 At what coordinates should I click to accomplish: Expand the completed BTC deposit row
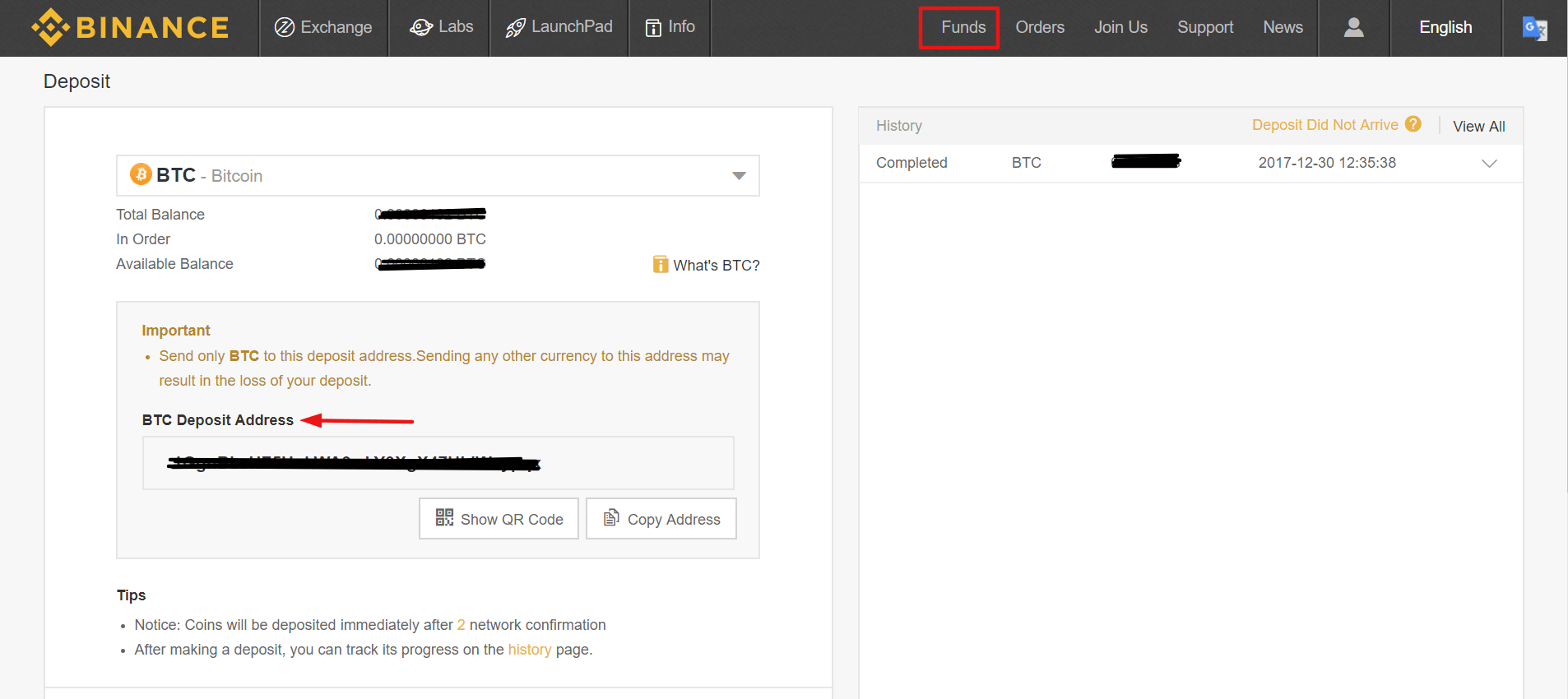[1488, 163]
